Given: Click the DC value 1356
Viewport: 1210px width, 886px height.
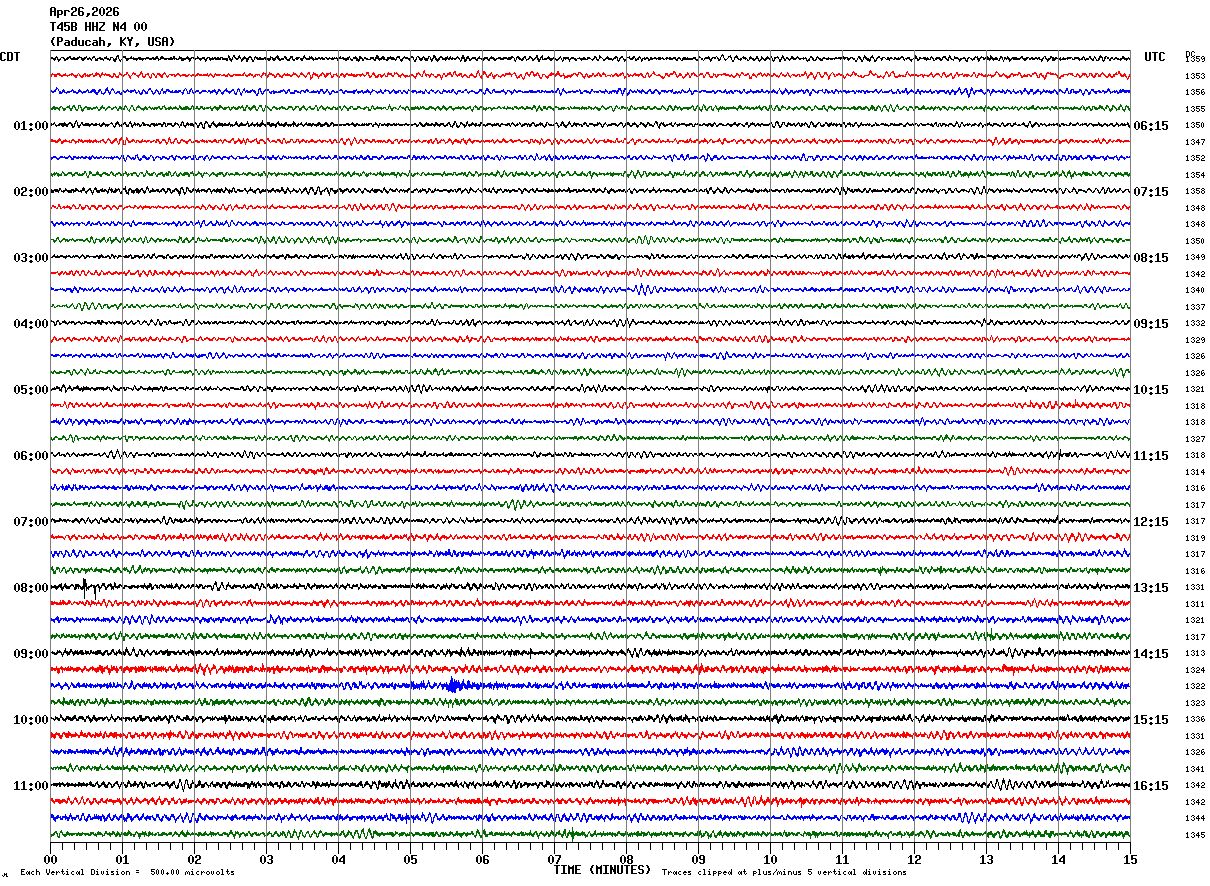Looking at the screenshot, I should pos(1194,93).
